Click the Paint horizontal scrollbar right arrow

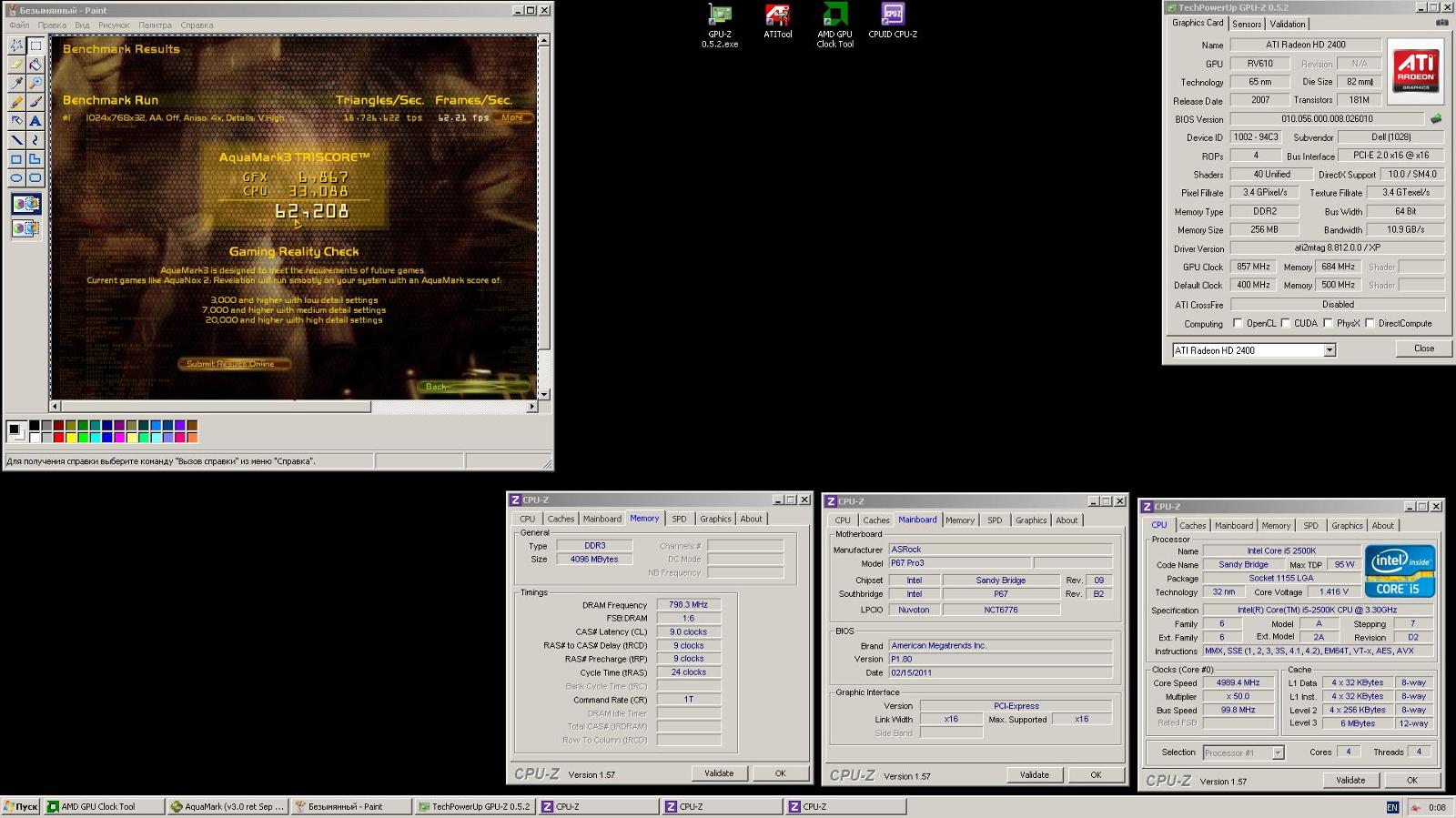532,407
